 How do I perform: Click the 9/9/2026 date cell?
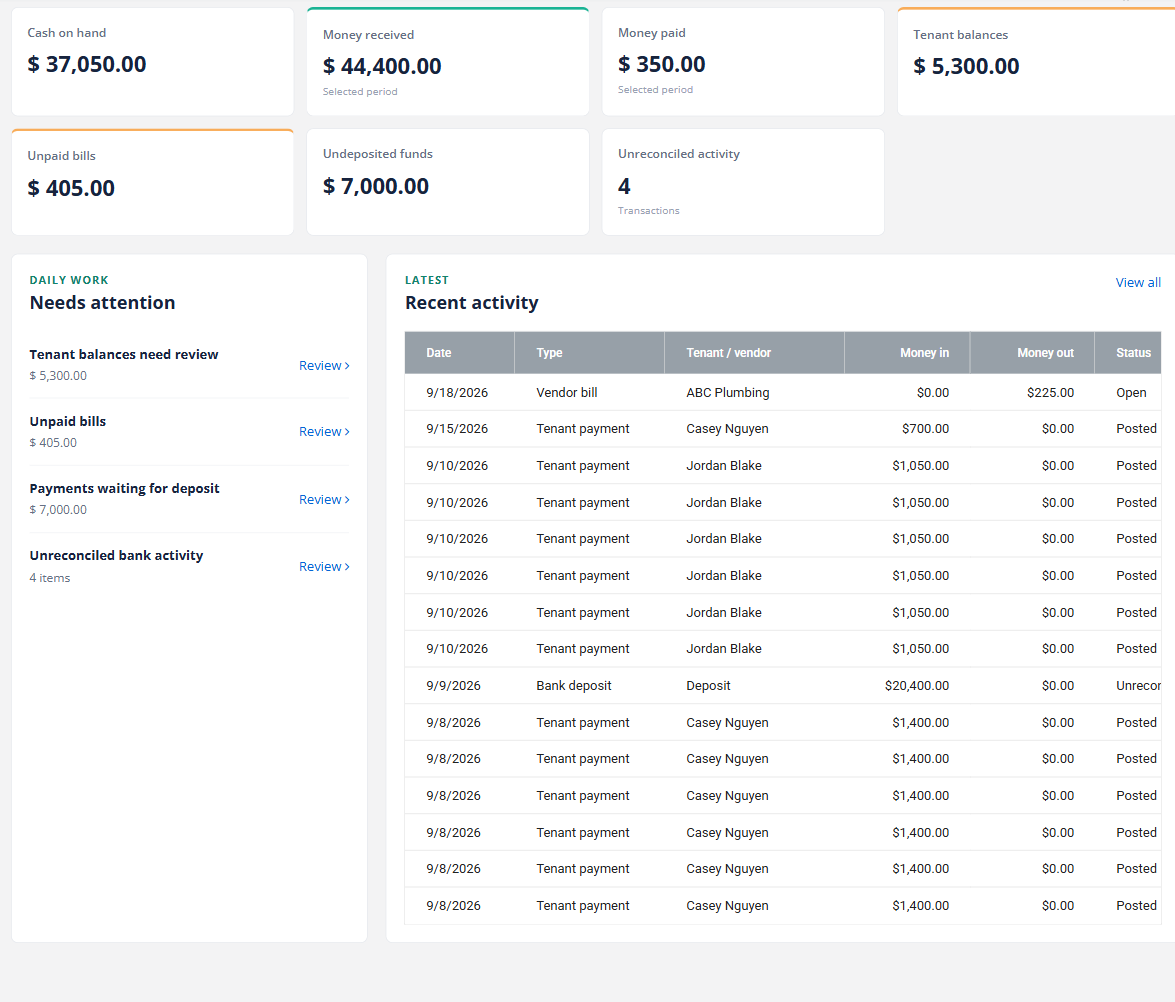(x=453, y=686)
